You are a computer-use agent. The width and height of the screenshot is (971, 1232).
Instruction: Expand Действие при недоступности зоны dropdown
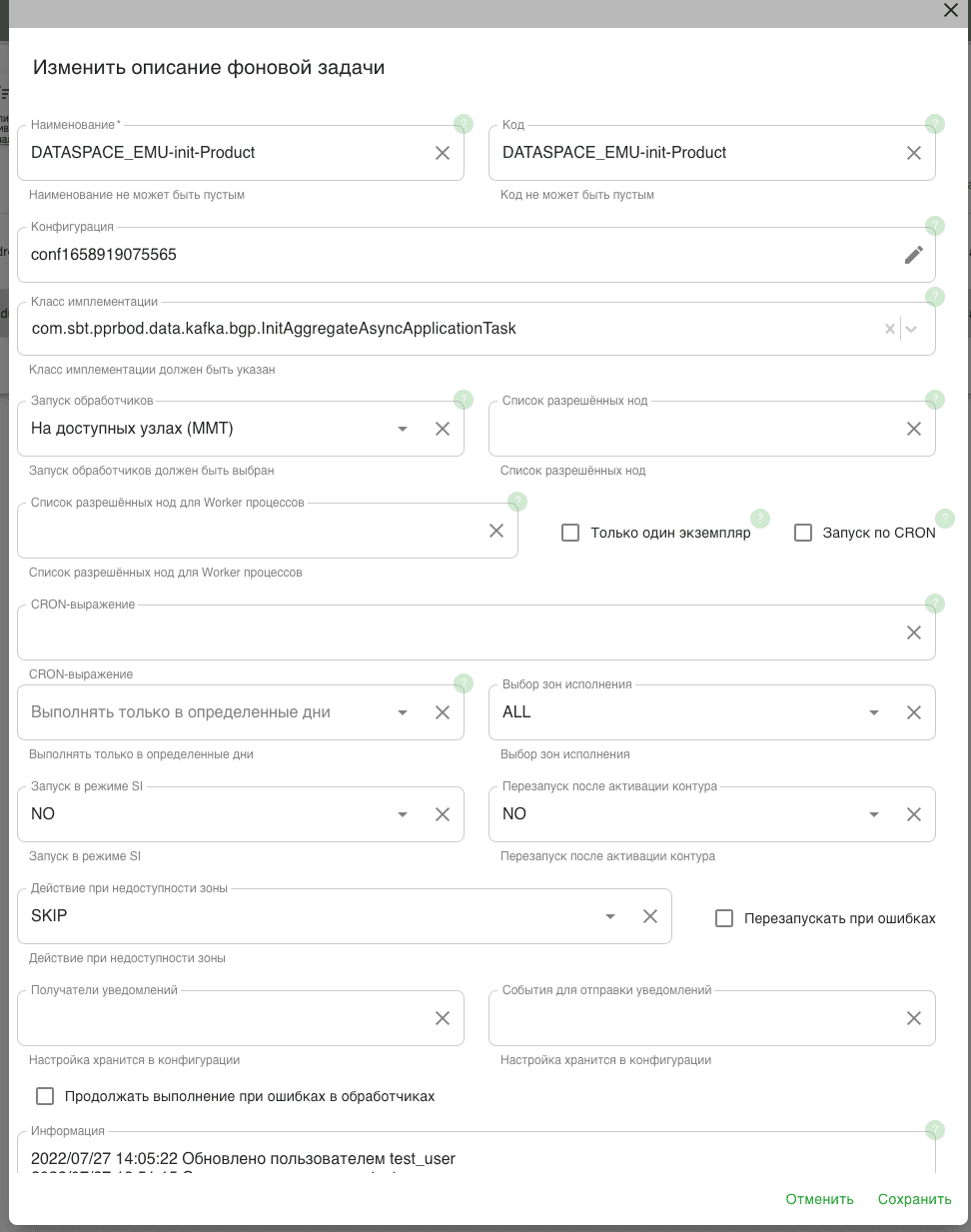[x=610, y=916]
